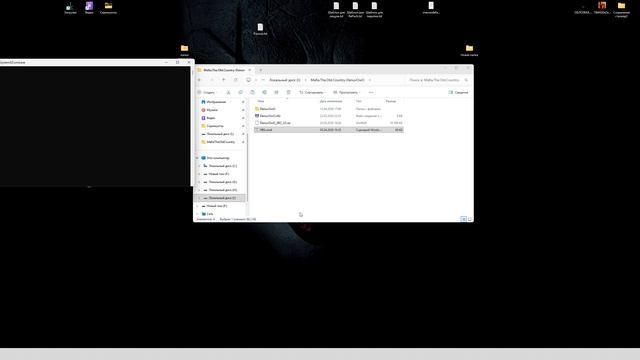This screenshot has width=640, height=360.
Task: Select the Mafia.TheOldCountry Explorer tab
Action: (224, 70)
